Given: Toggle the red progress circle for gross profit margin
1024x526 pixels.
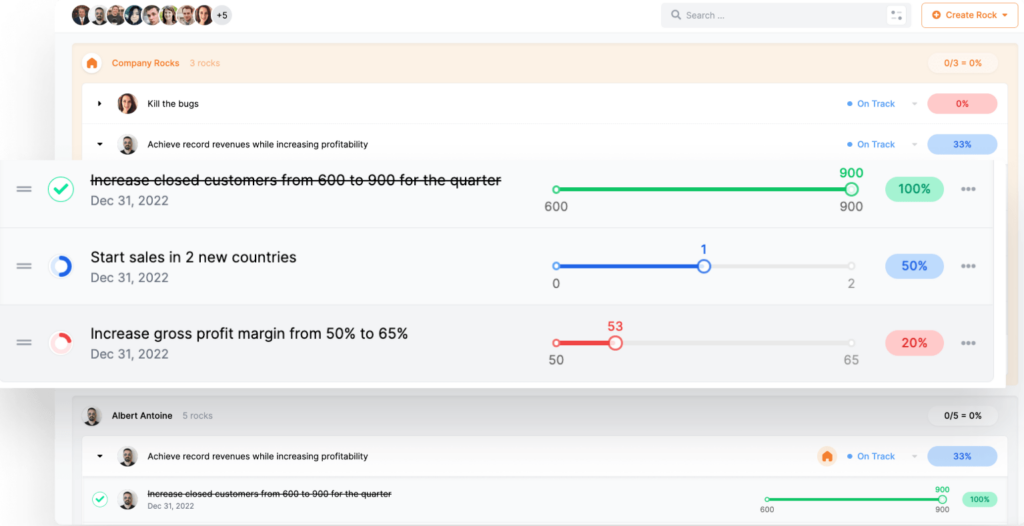Looking at the screenshot, I should point(61,343).
